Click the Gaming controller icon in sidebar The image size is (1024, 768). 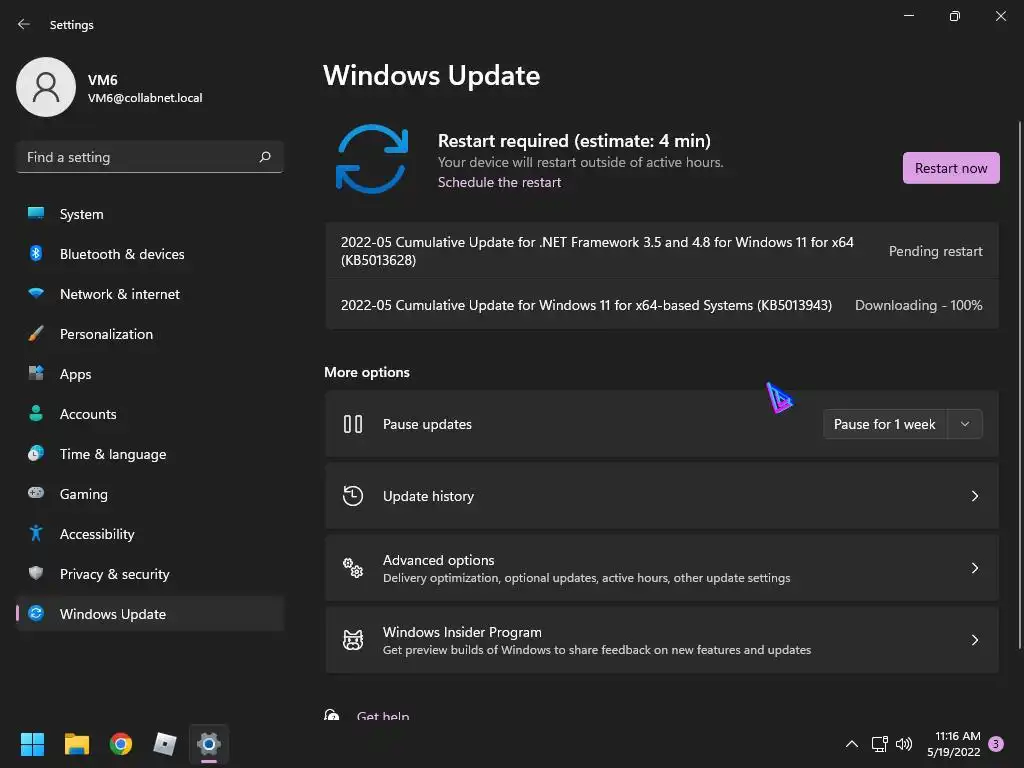pyautogui.click(x=36, y=492)
